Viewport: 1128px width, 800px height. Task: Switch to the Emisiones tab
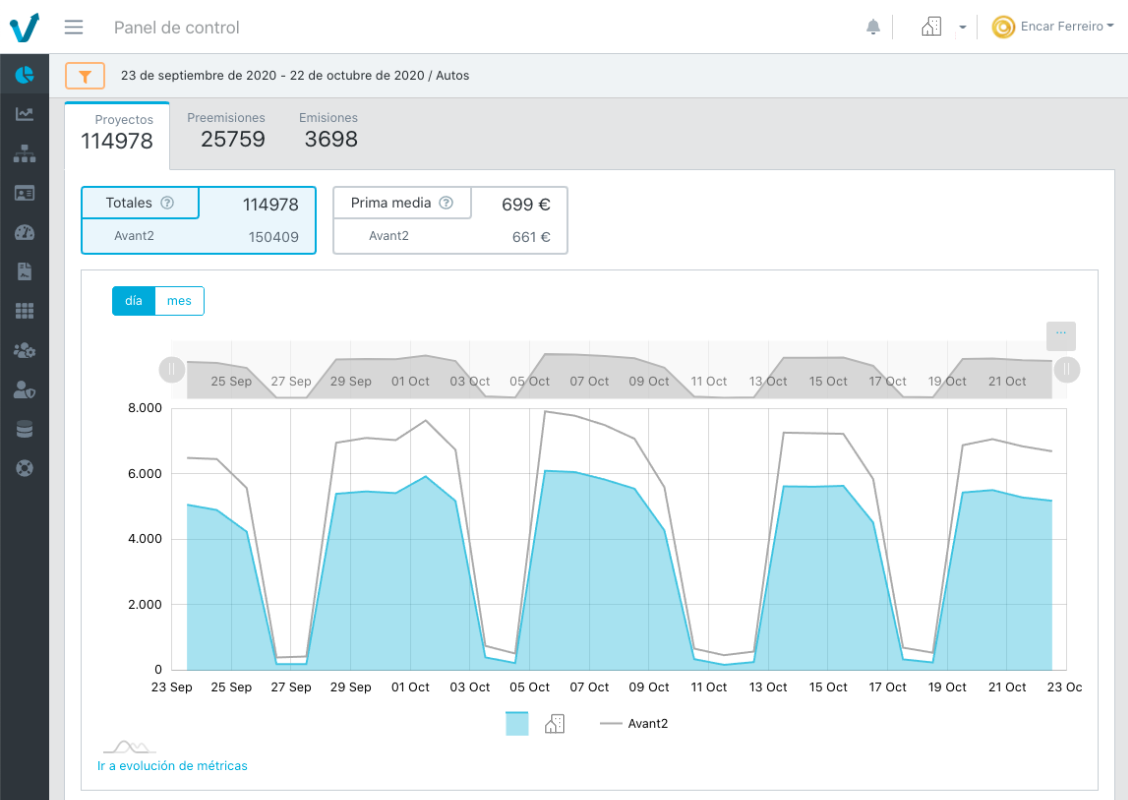point(330,129)
